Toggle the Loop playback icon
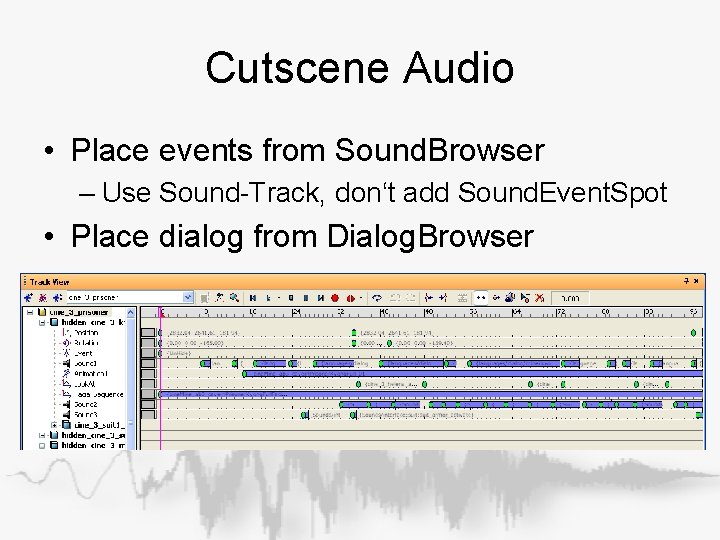This screenshot has height=540, width=720. [377, 298]
